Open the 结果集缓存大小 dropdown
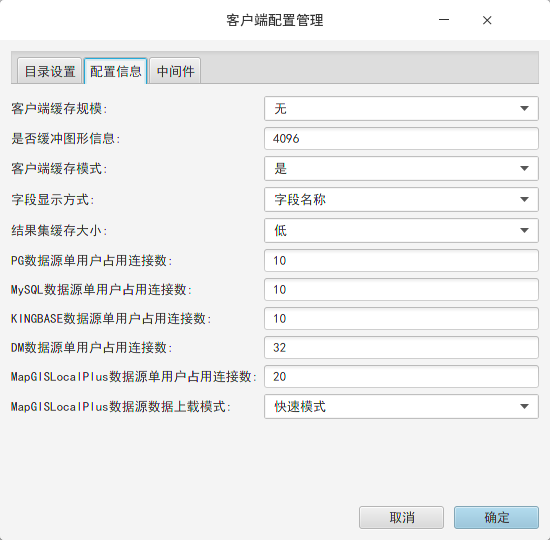Viewport: 550px width, 540px height. pos(401,231)
